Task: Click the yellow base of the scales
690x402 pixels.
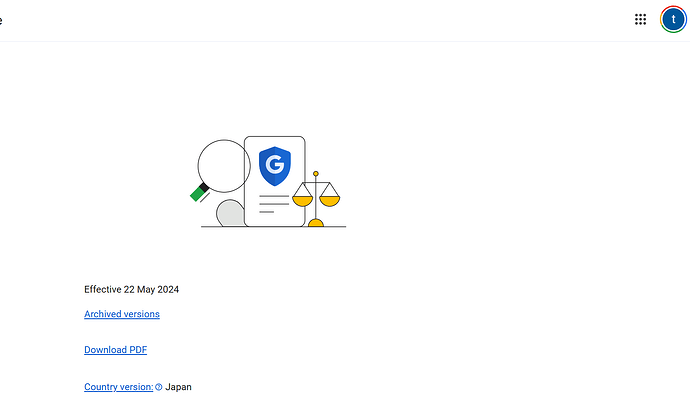Action: (x=316, y=223)
